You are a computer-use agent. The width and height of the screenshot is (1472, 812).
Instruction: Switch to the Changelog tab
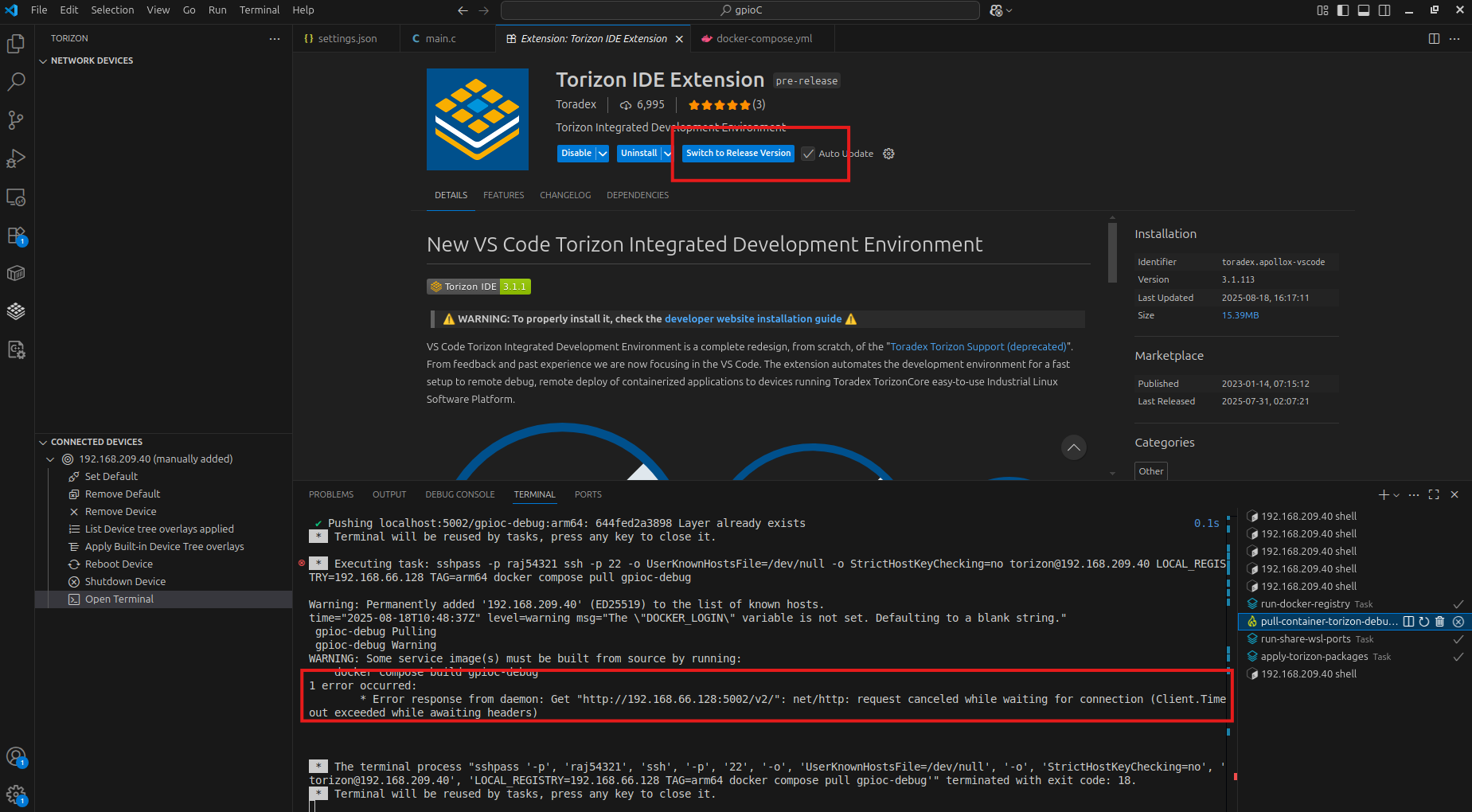pos(565,195)
